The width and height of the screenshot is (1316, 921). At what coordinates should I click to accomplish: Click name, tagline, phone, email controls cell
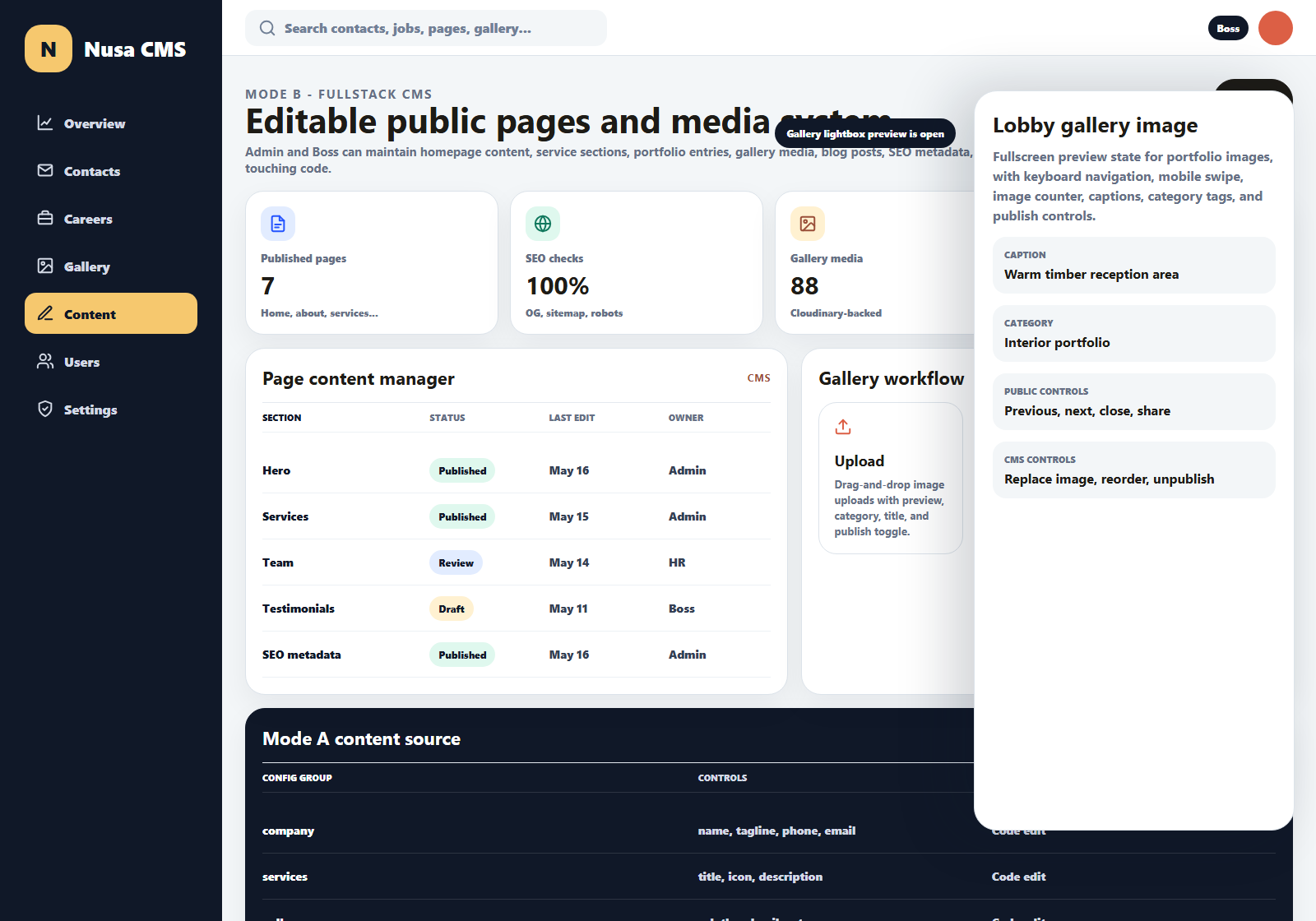coord(776,831)
